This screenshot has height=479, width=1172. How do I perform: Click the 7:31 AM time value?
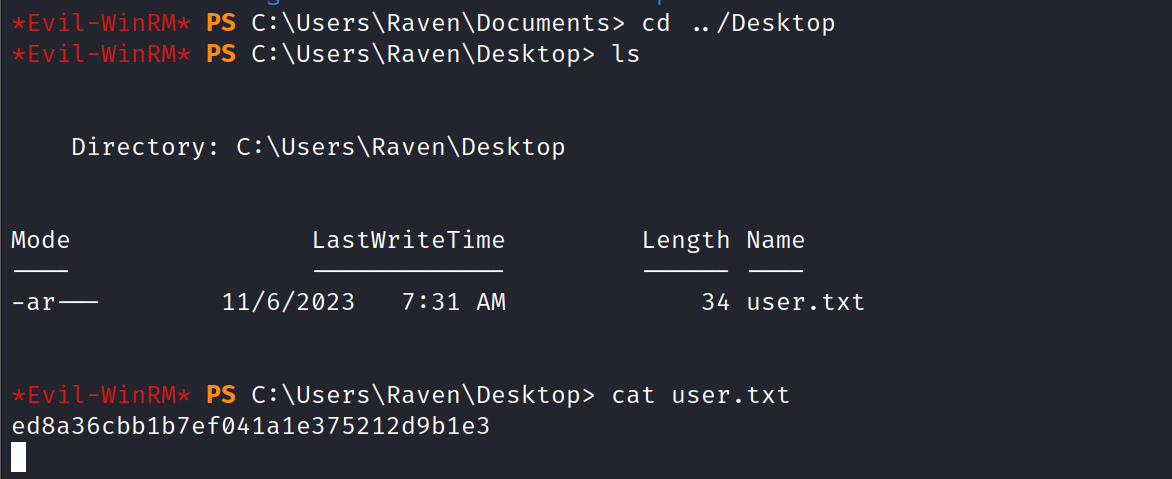453,302
